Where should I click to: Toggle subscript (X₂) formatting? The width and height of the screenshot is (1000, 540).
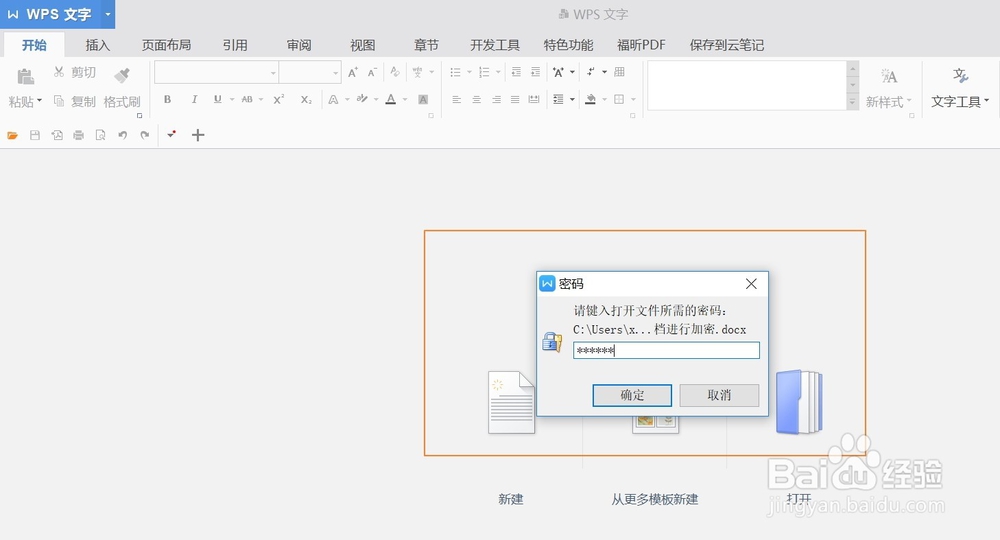click(x=306, y=99)
